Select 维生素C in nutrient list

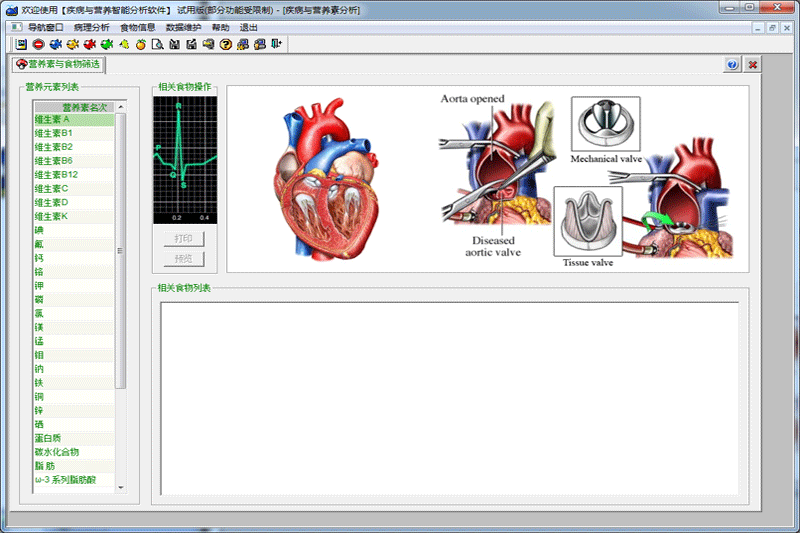[74, 189]
